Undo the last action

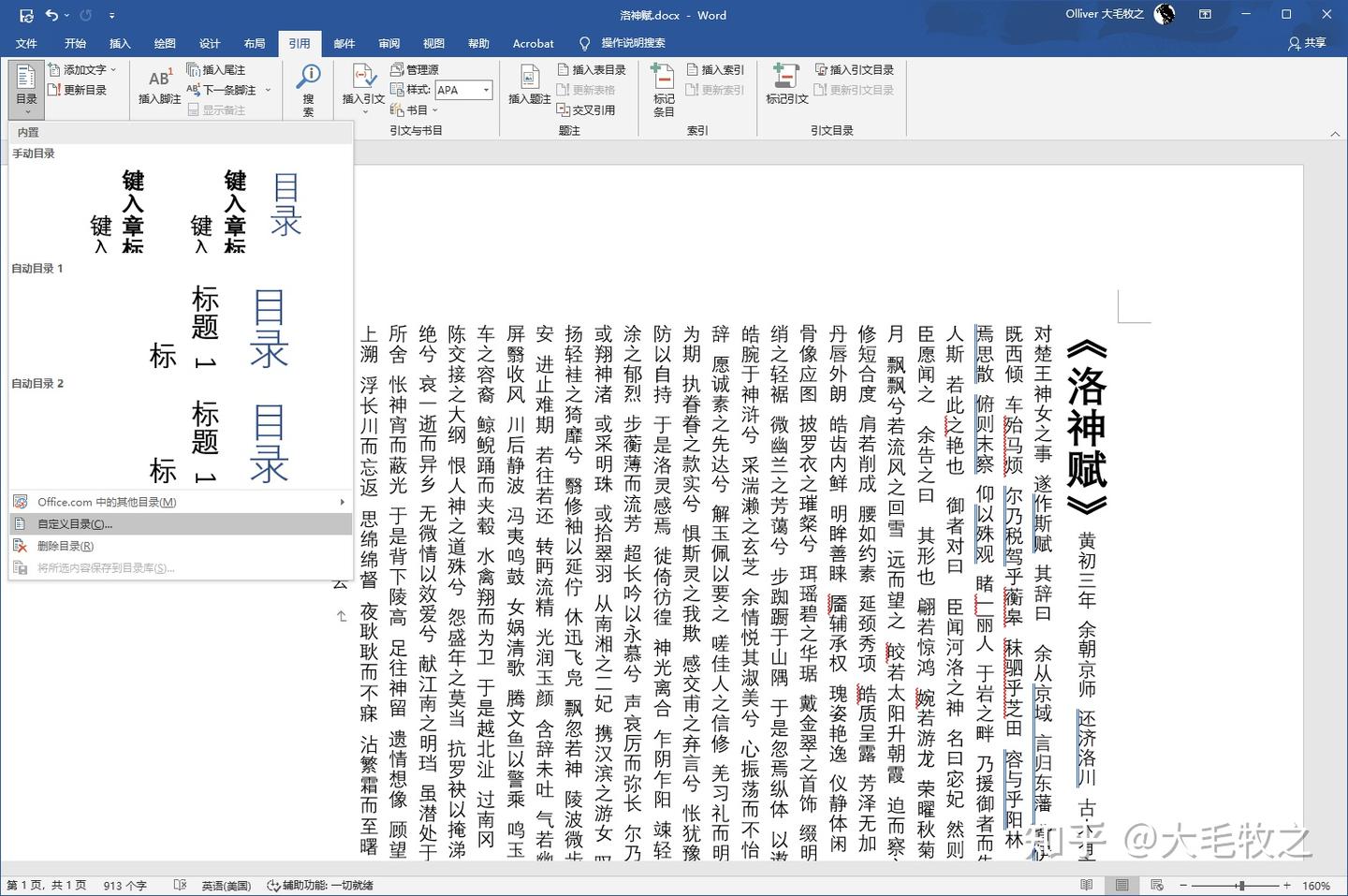(x=52, y=15)
